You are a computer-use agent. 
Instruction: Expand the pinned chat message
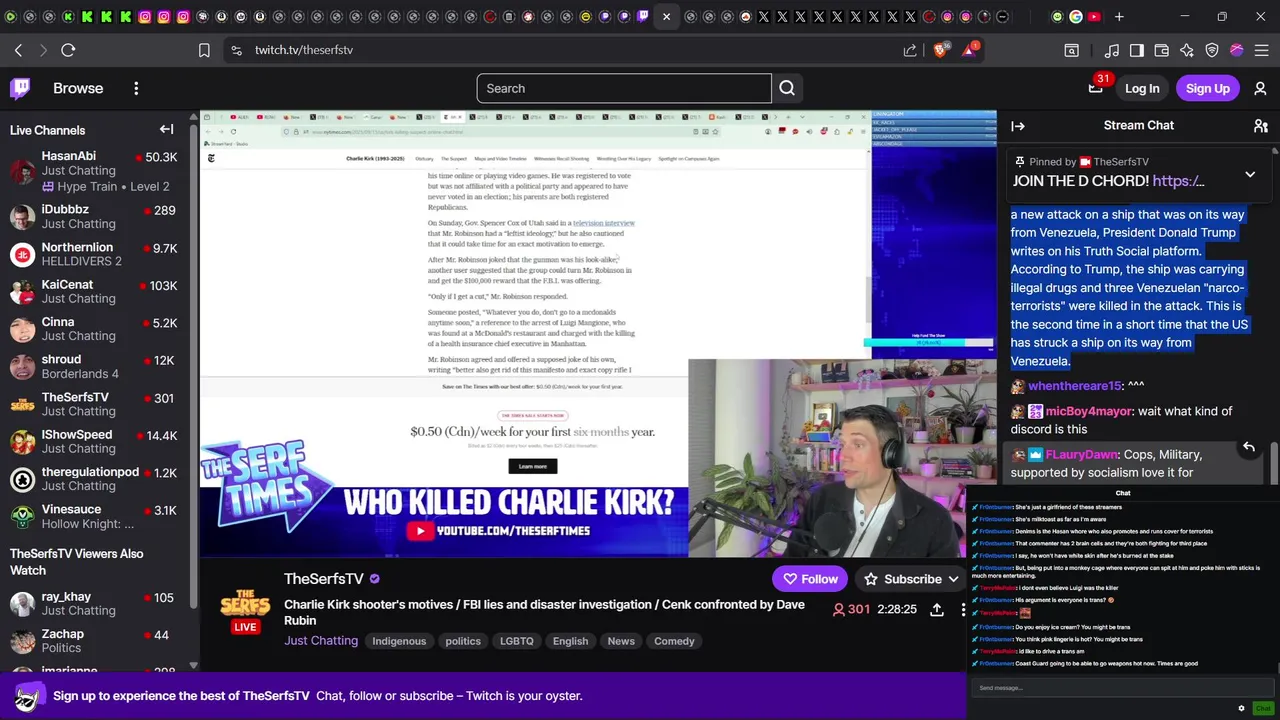pos(1250,174)
